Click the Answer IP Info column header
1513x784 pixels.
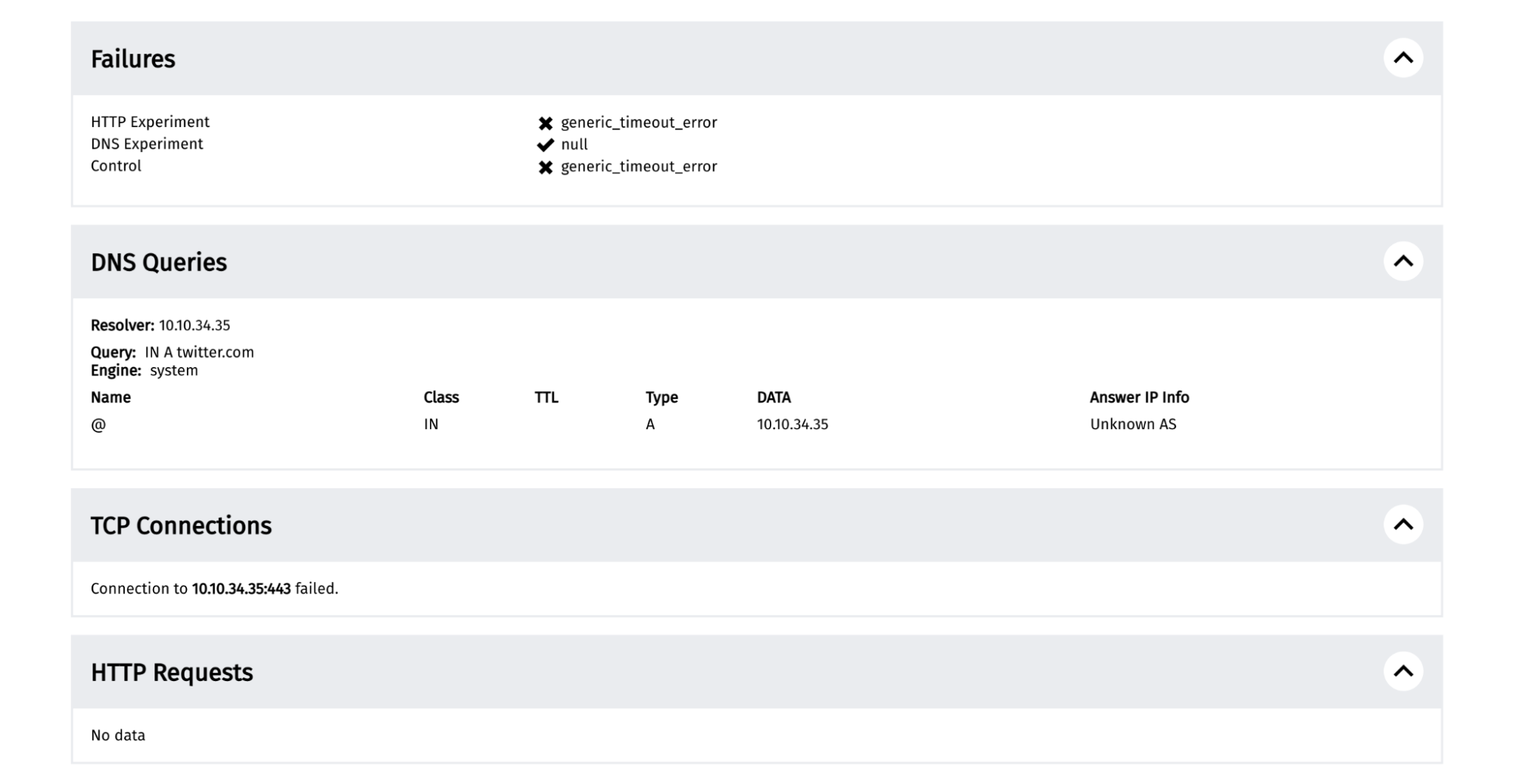1139,397
